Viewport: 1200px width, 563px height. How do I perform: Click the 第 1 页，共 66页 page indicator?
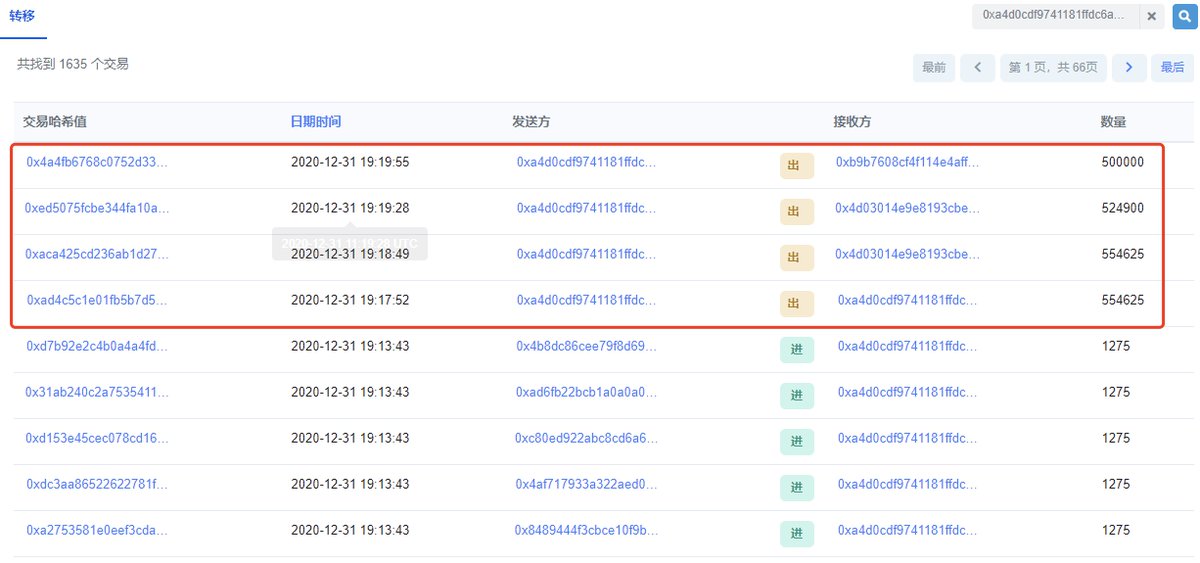(1053, 67)
